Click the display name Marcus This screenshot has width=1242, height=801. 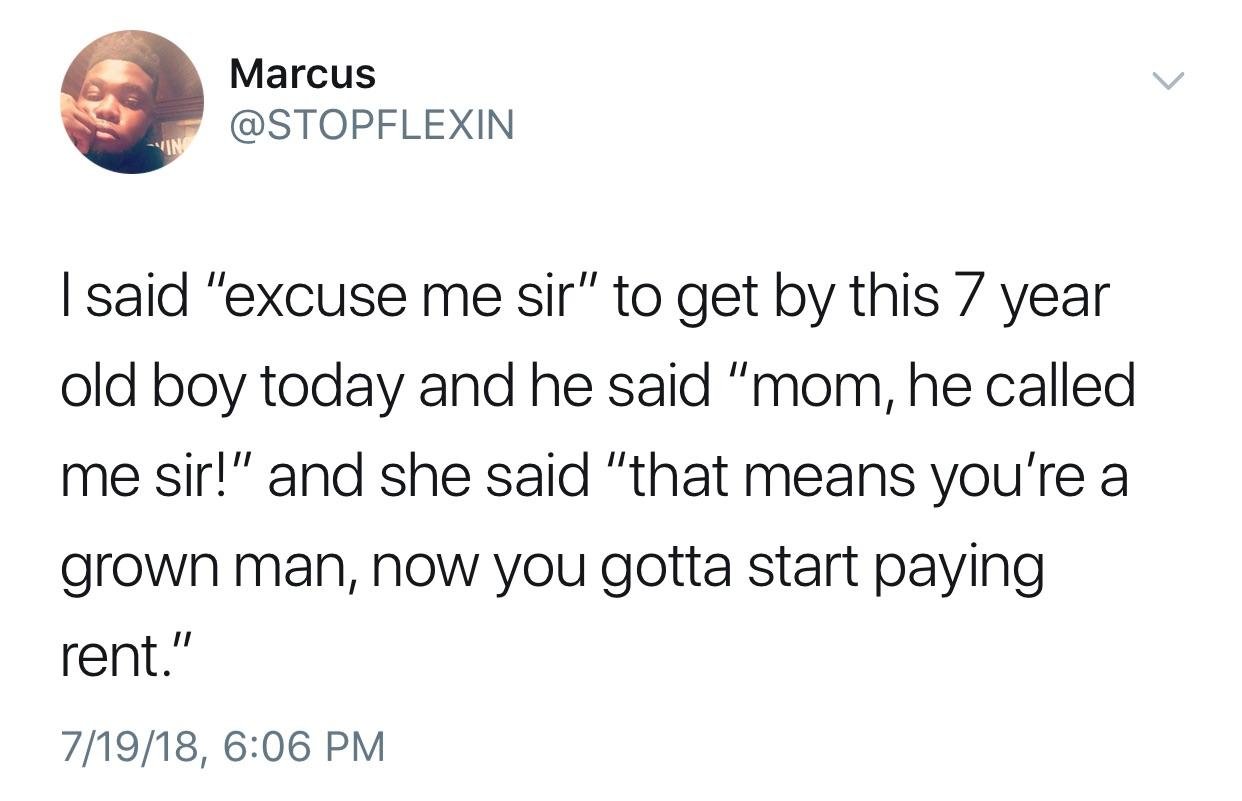click(x=302, y=73)
